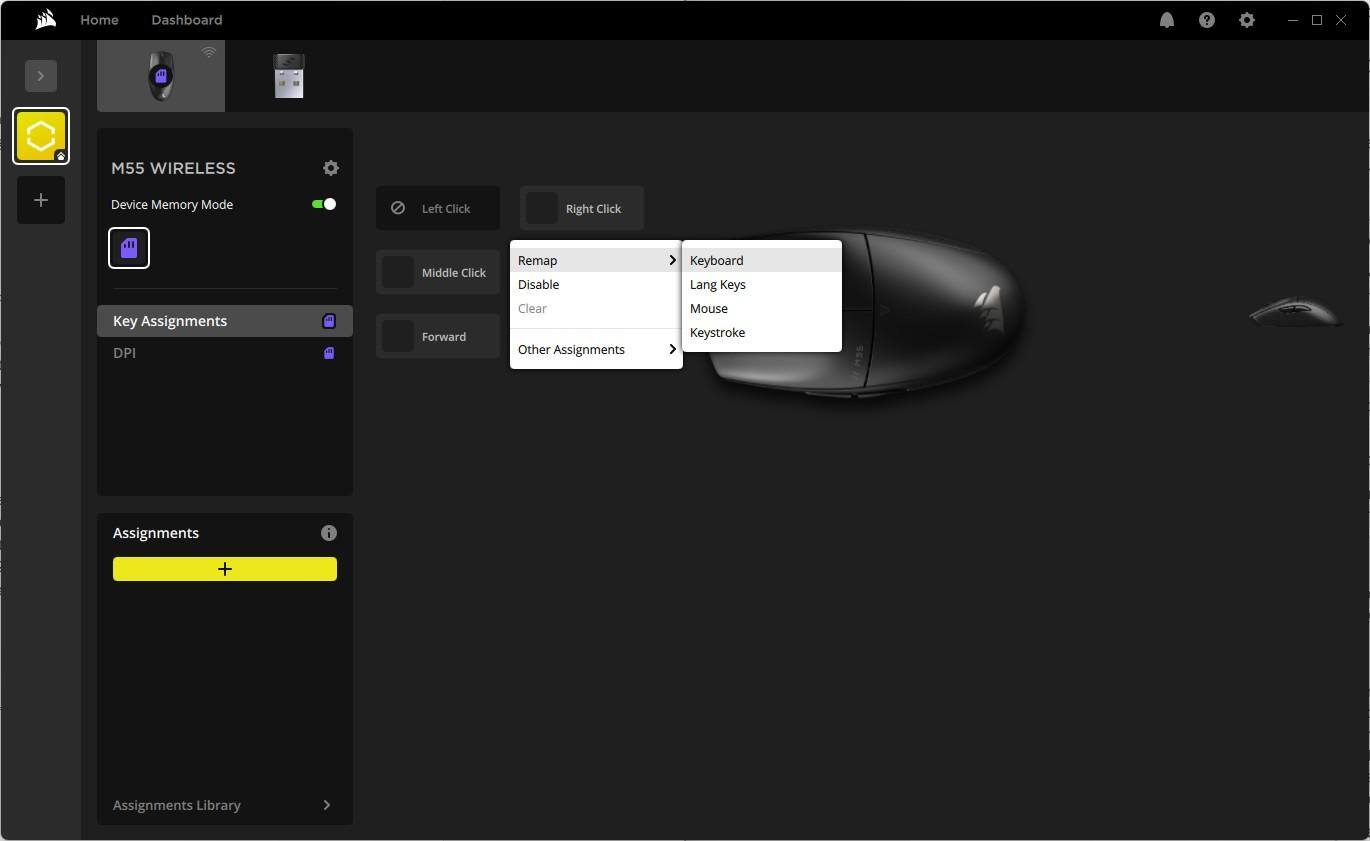Add a new profile with plus icon
The image size is (1370, 841).
[41, 200]
